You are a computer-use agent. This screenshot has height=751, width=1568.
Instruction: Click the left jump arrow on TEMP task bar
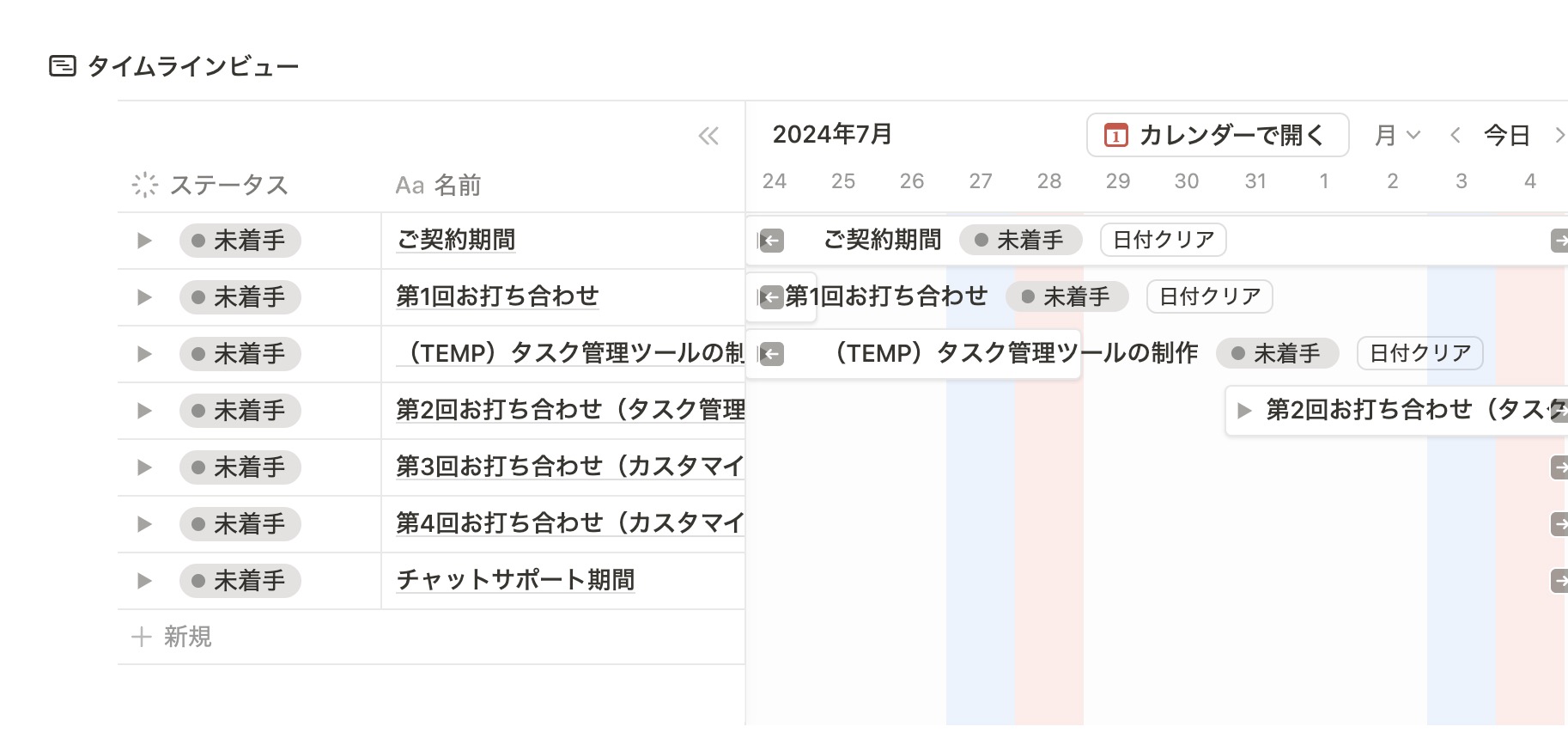pos(771,354)
